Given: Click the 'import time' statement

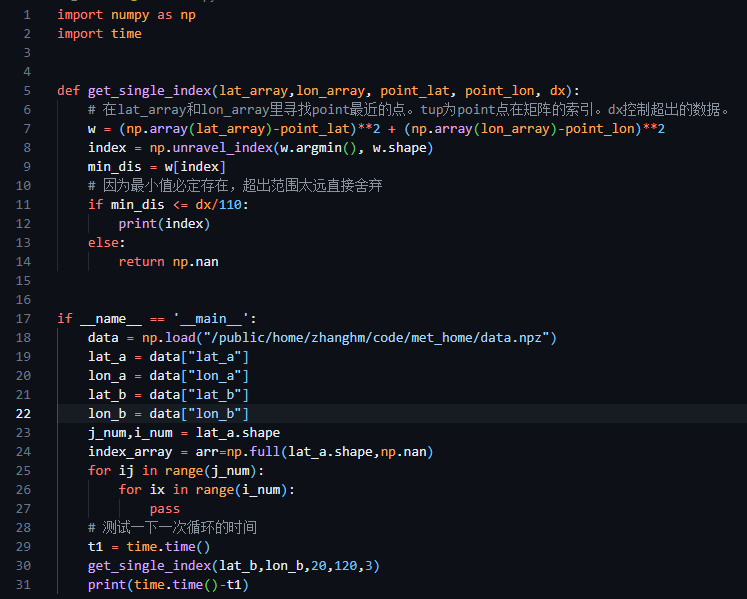Looking at the screenshot, I should coord(99,33).
